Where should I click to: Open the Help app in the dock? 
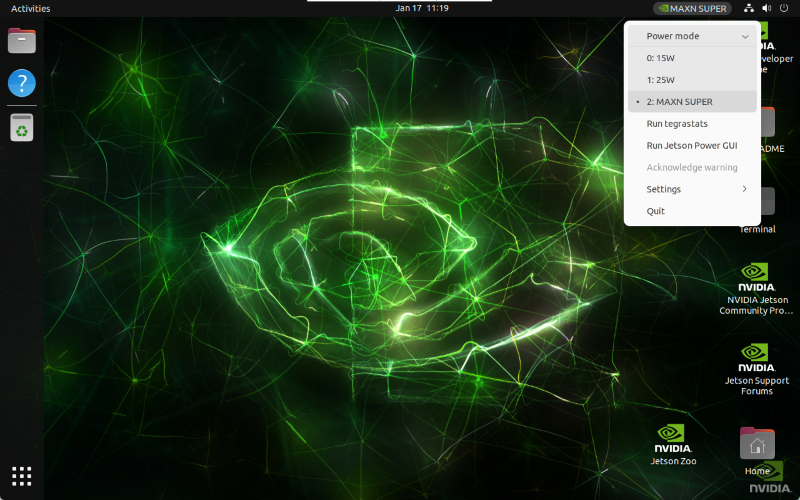pos(22,83)
